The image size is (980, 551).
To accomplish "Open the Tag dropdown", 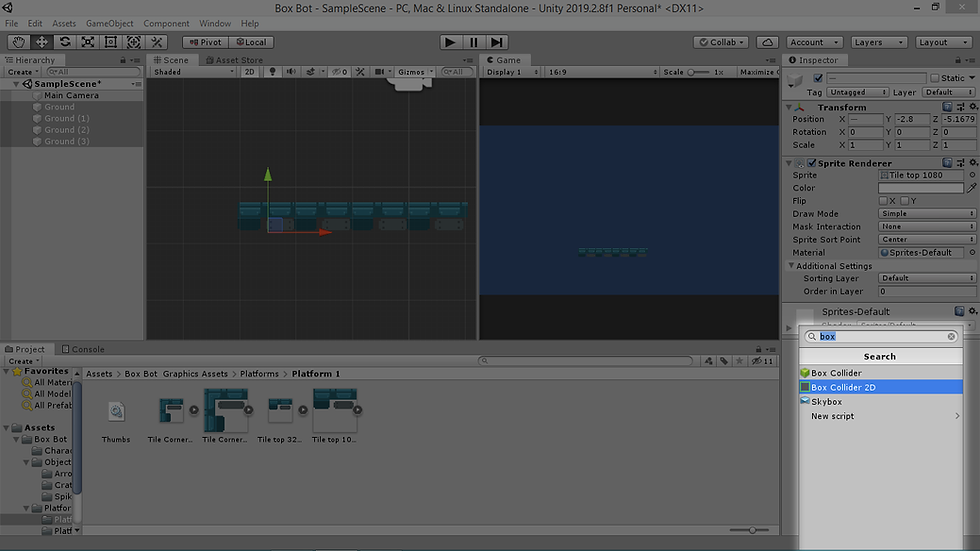I will coord(858,92).
